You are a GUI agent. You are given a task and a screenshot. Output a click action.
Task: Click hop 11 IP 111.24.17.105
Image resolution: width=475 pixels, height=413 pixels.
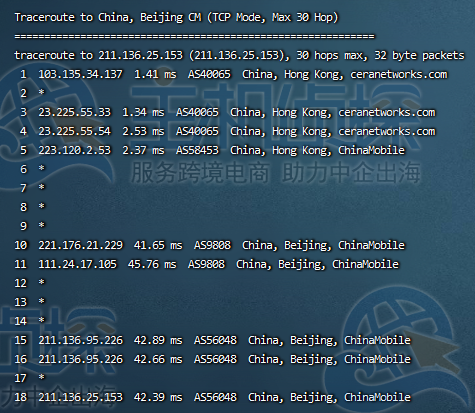tap(77, 264)
